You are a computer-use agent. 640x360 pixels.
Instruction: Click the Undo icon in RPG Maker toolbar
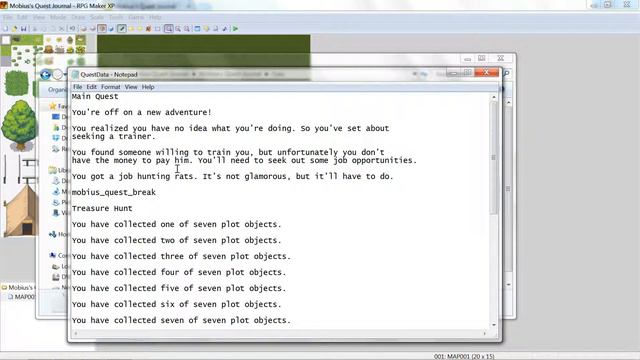tap(73, 29)
